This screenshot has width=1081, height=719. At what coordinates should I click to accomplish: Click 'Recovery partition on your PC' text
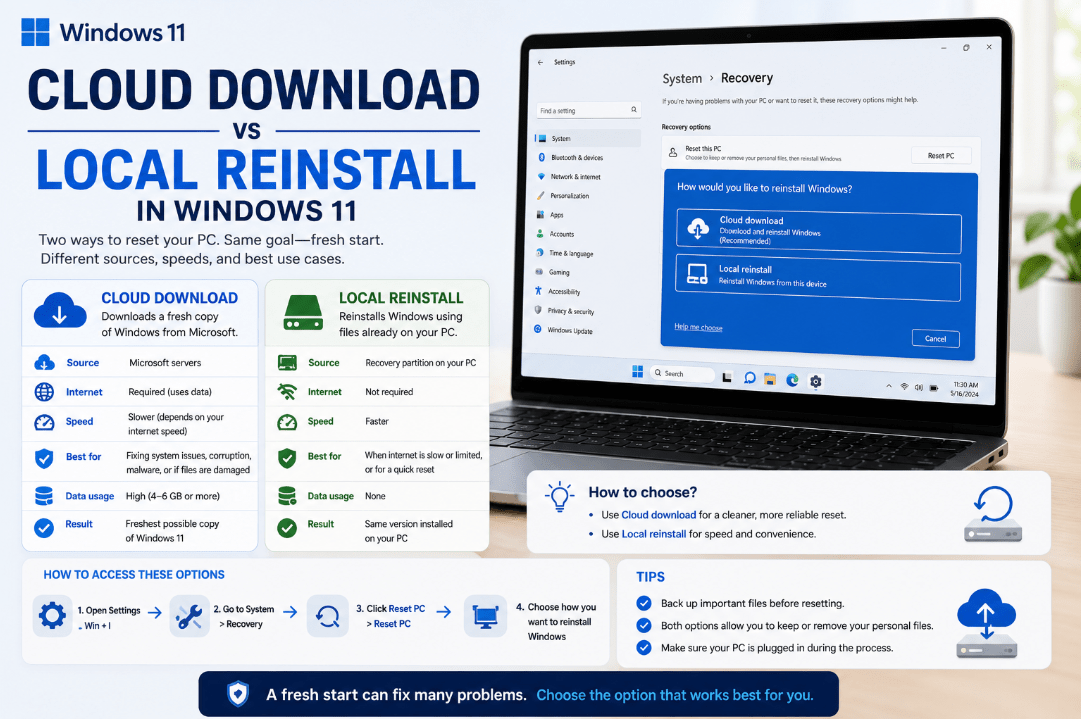pyautogui.click(x=421, y=363)
